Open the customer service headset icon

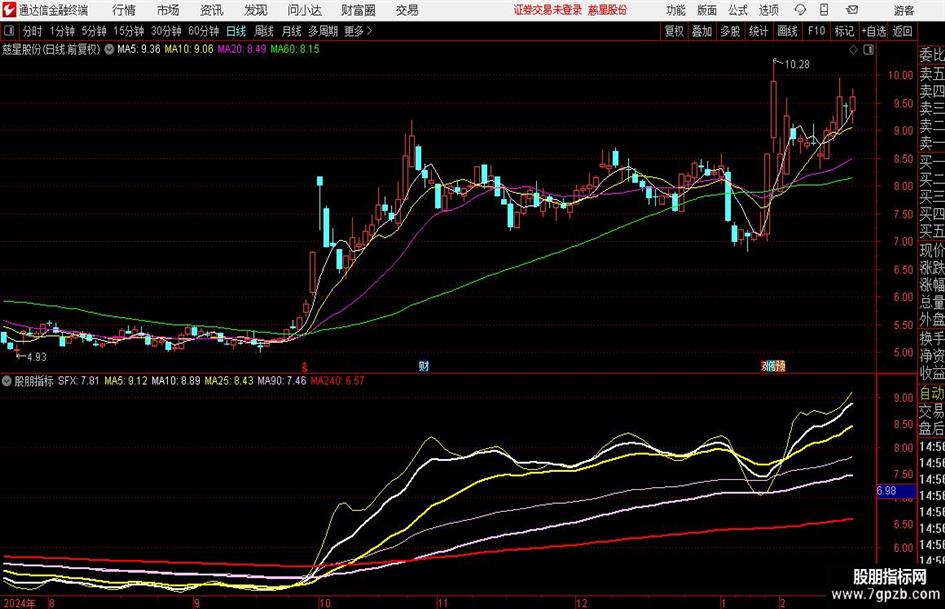pyautogui.click(x=800, y=10)
